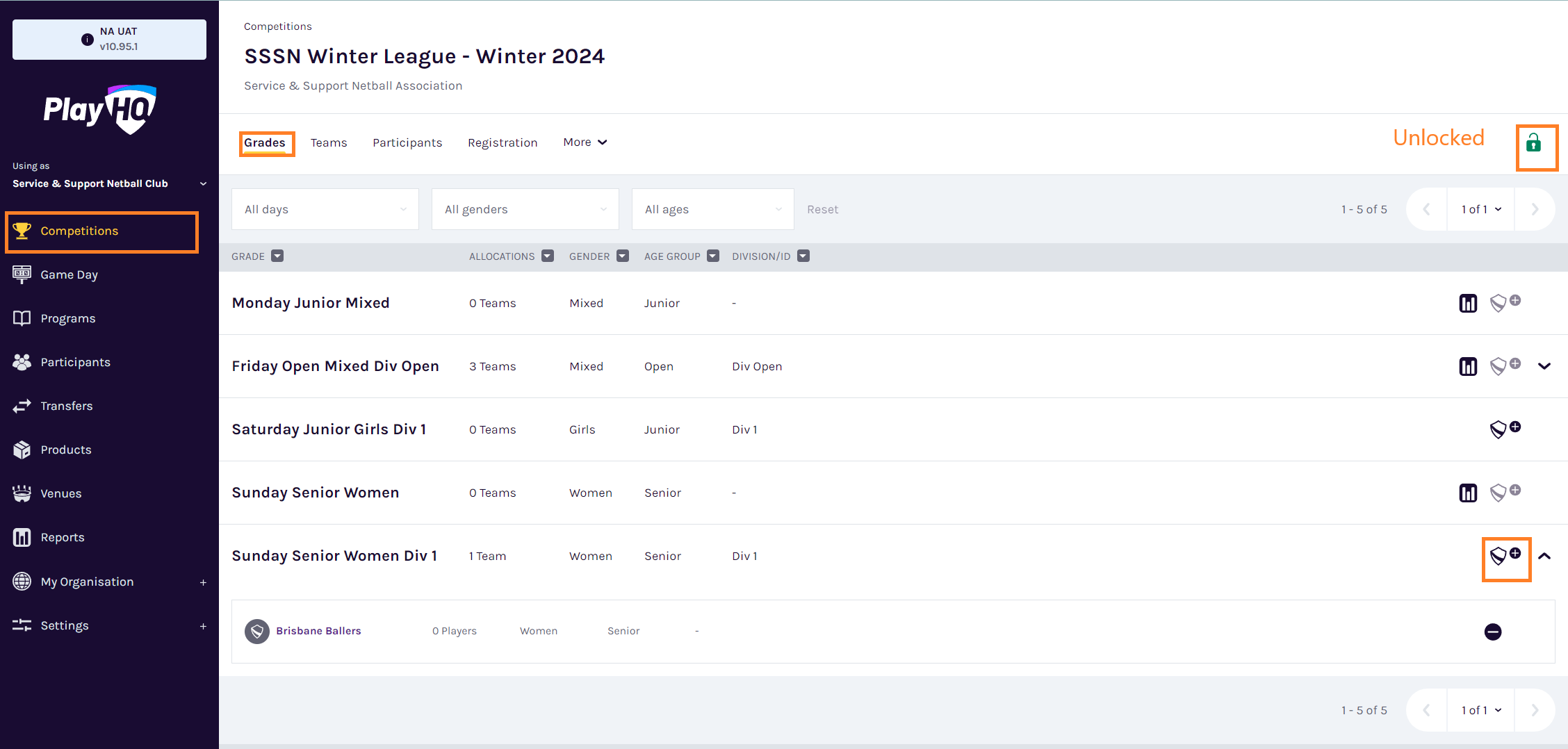
Task: Sort by GENDER column arrow
Action: (623, 256)
